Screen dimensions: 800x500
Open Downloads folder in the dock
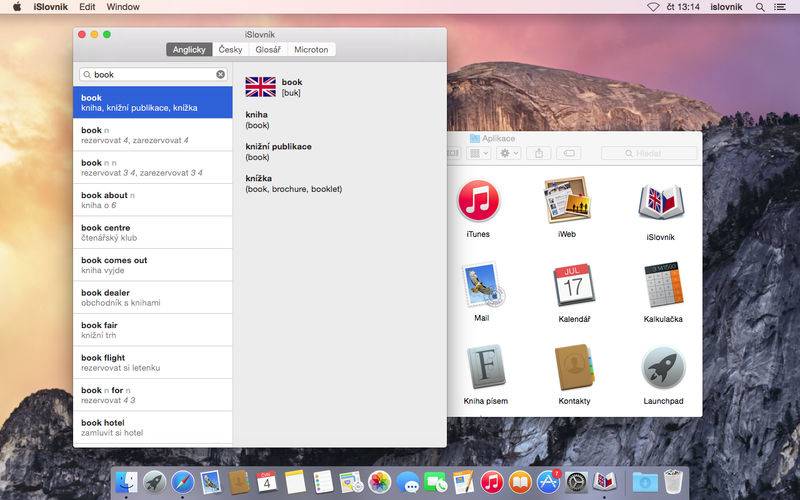645,482
